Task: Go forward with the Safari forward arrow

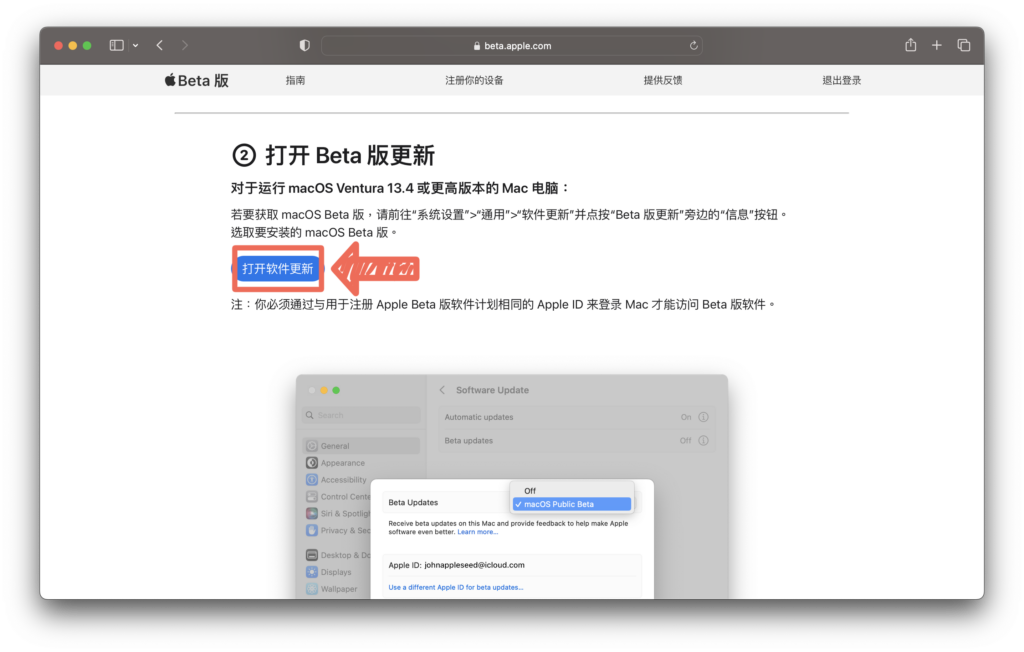Action: [x=185, y=45]
